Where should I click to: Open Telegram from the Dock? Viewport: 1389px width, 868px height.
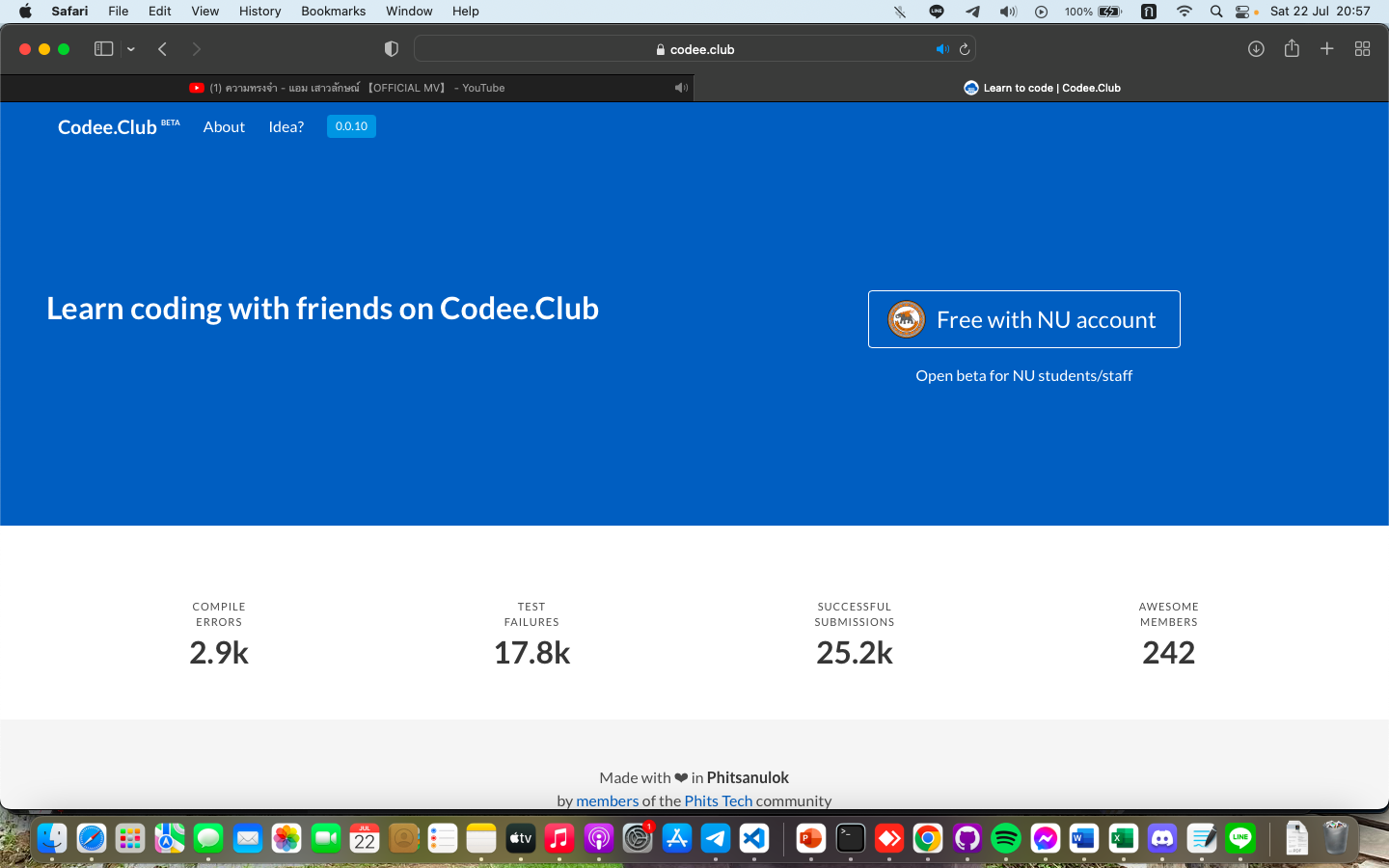point(716,838)
